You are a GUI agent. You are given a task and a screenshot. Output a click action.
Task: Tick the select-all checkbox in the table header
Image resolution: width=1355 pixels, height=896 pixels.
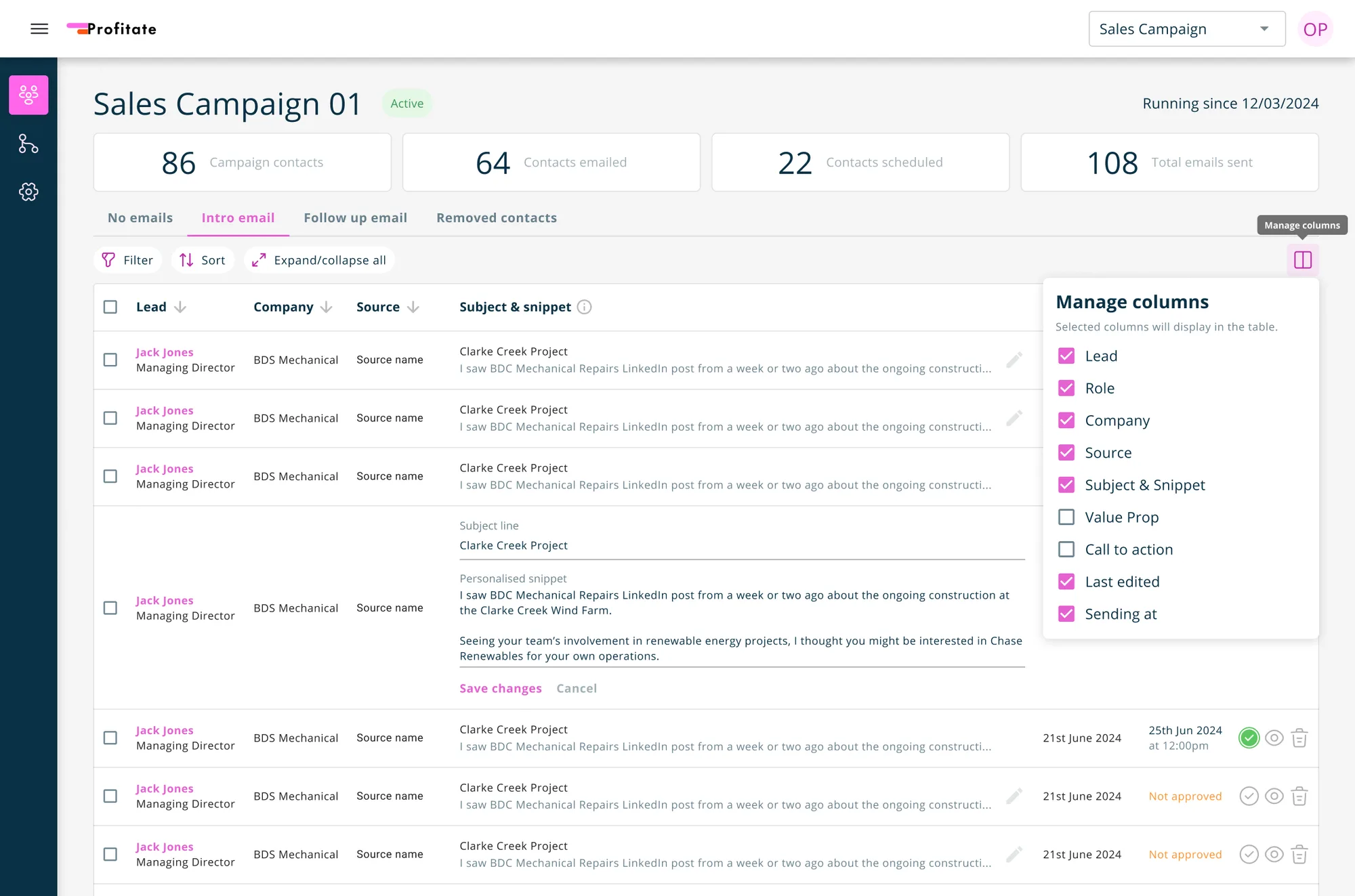click(110, 307)
